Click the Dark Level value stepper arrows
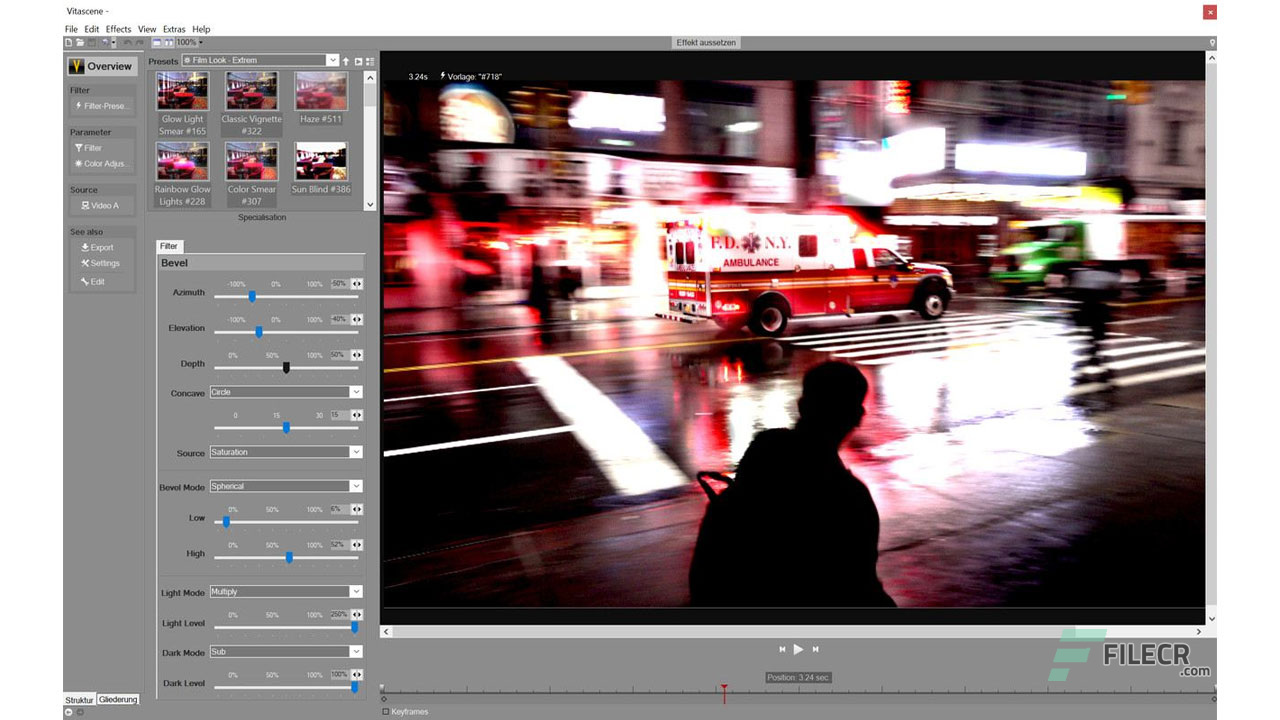 [x=356, y=675]
